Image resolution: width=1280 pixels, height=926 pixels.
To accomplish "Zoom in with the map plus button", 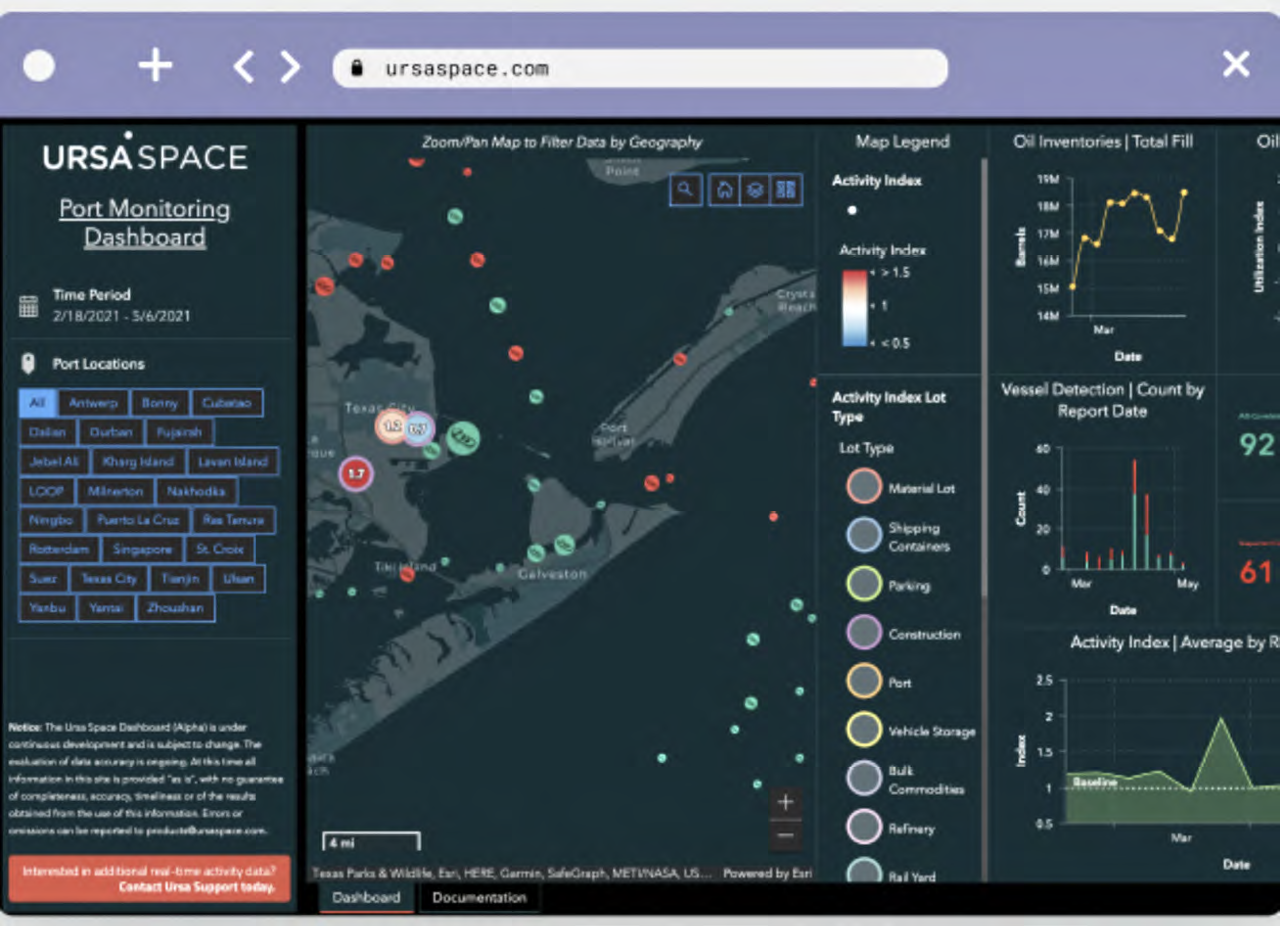I will tap(785, 802).
